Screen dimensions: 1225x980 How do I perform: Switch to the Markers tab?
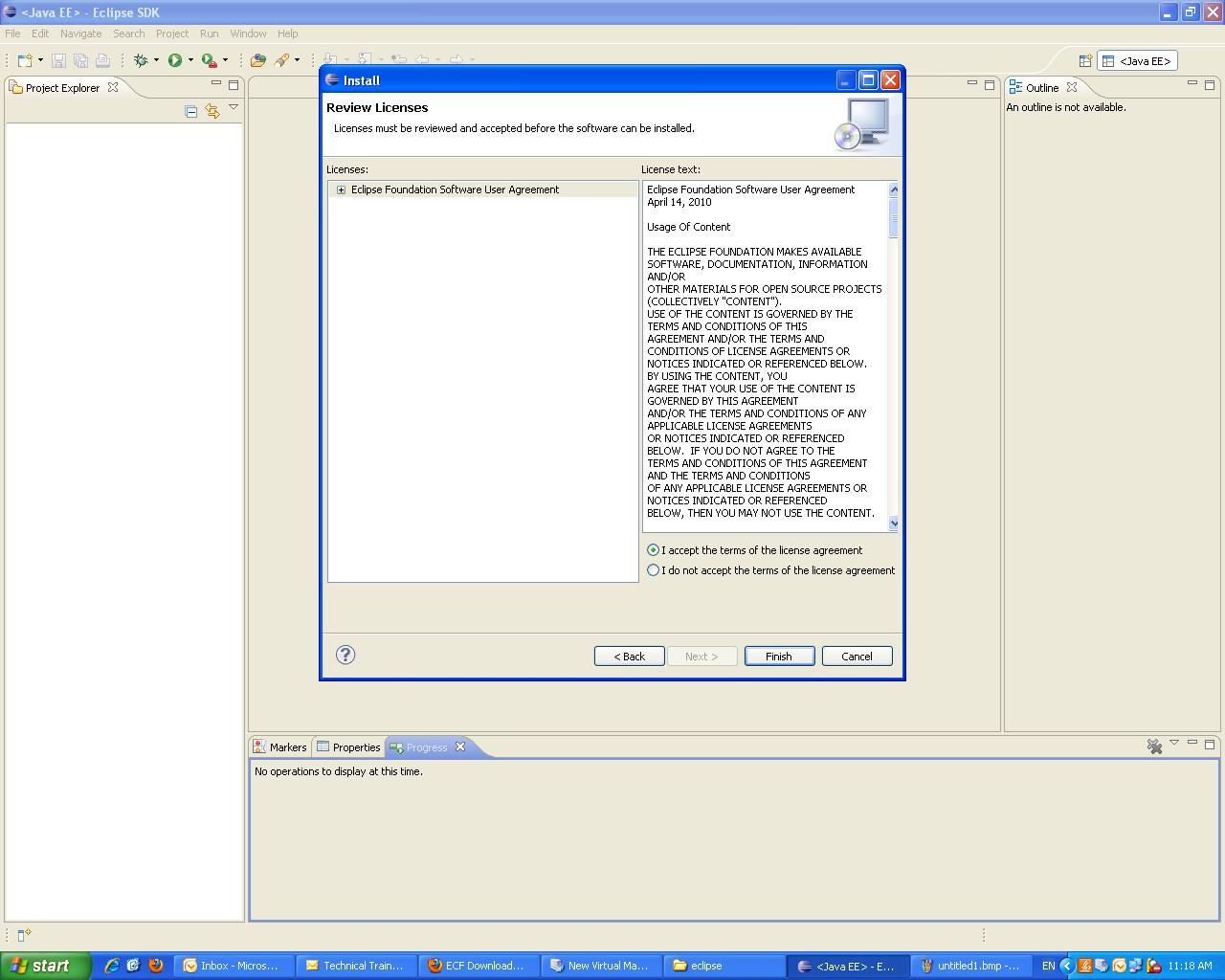click(280, 747)
